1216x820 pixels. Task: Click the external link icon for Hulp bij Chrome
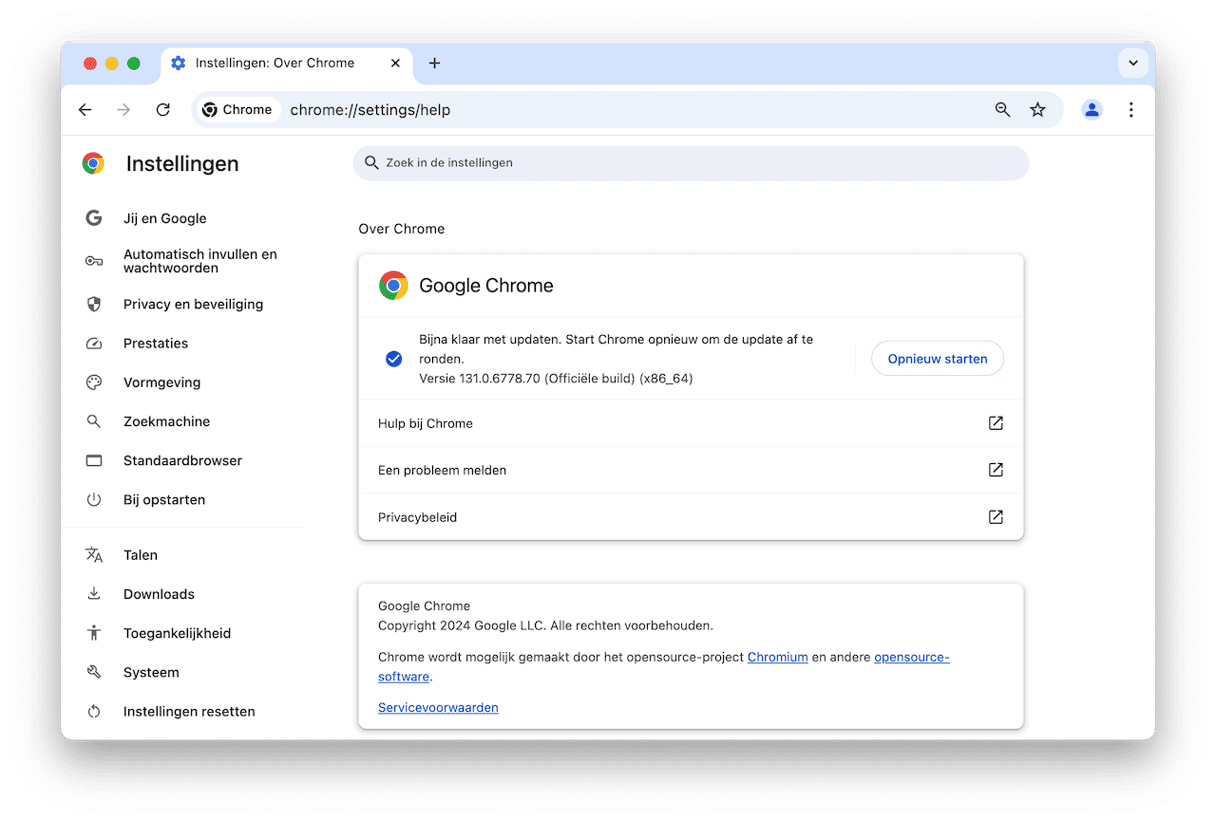pos(996,423)
